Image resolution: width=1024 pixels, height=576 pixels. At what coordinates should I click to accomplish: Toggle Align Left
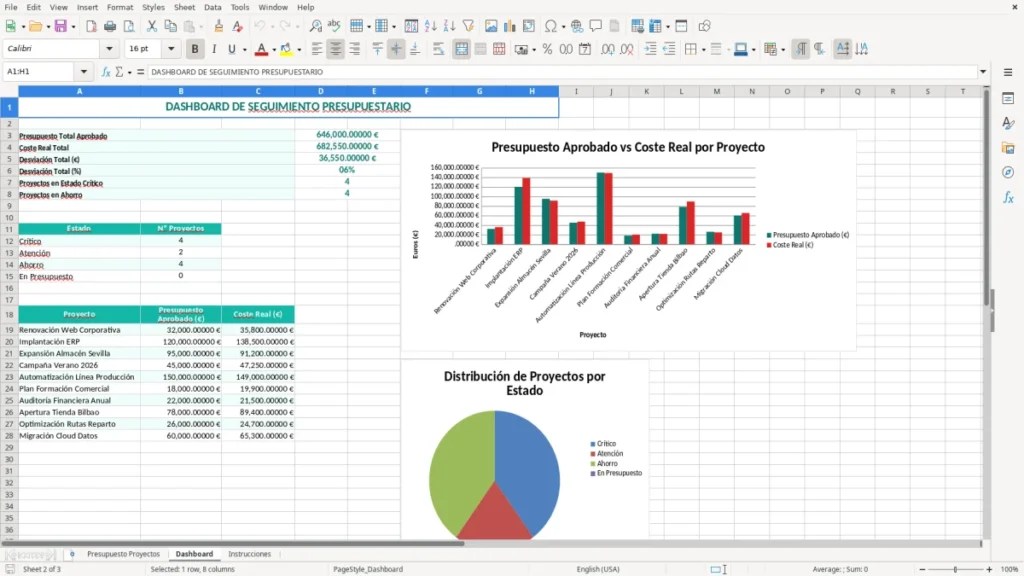[317, 49]
